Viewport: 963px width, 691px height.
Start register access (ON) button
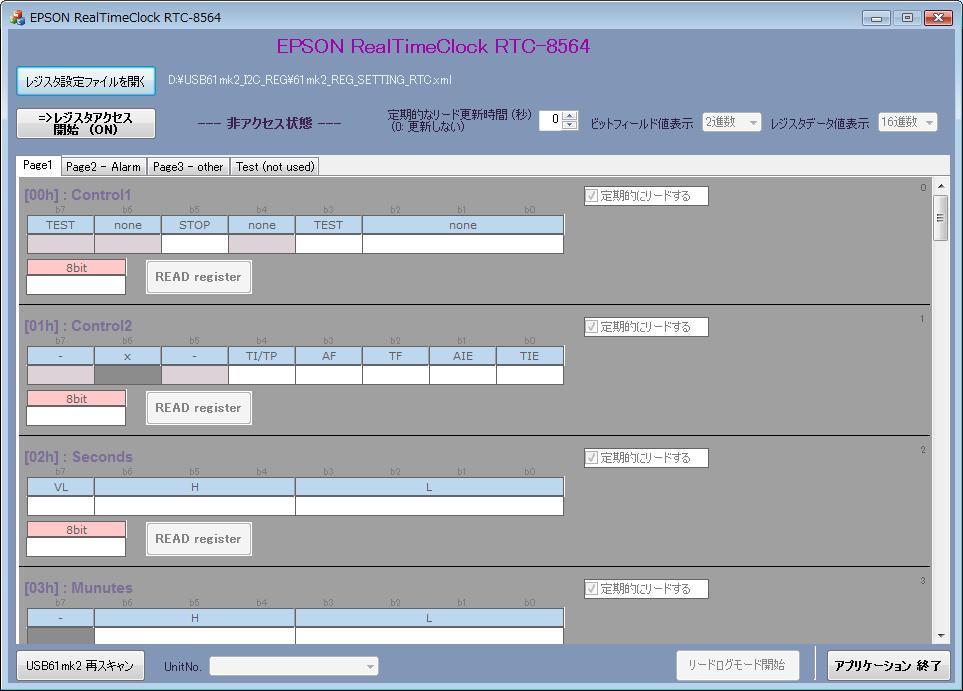coord(85,123)
